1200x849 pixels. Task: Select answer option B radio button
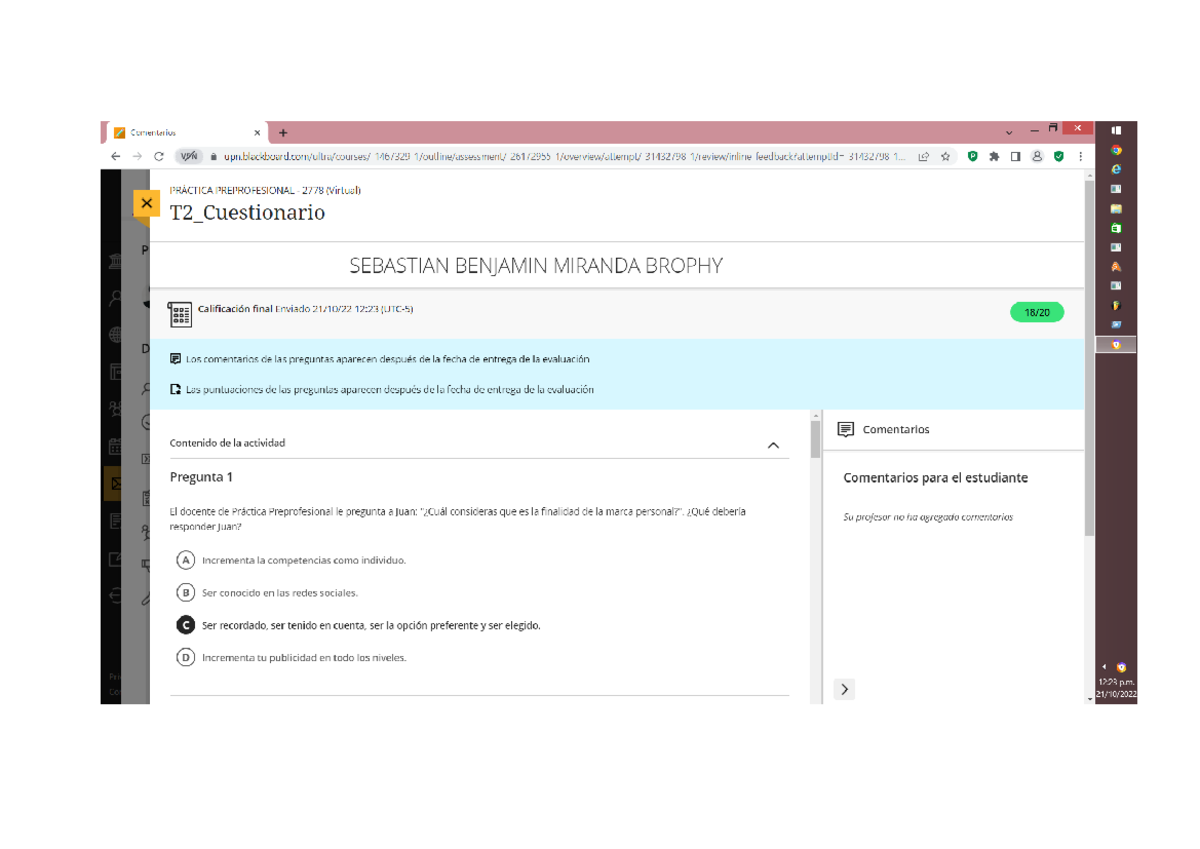pyautogui.click(x=185, y=592)
